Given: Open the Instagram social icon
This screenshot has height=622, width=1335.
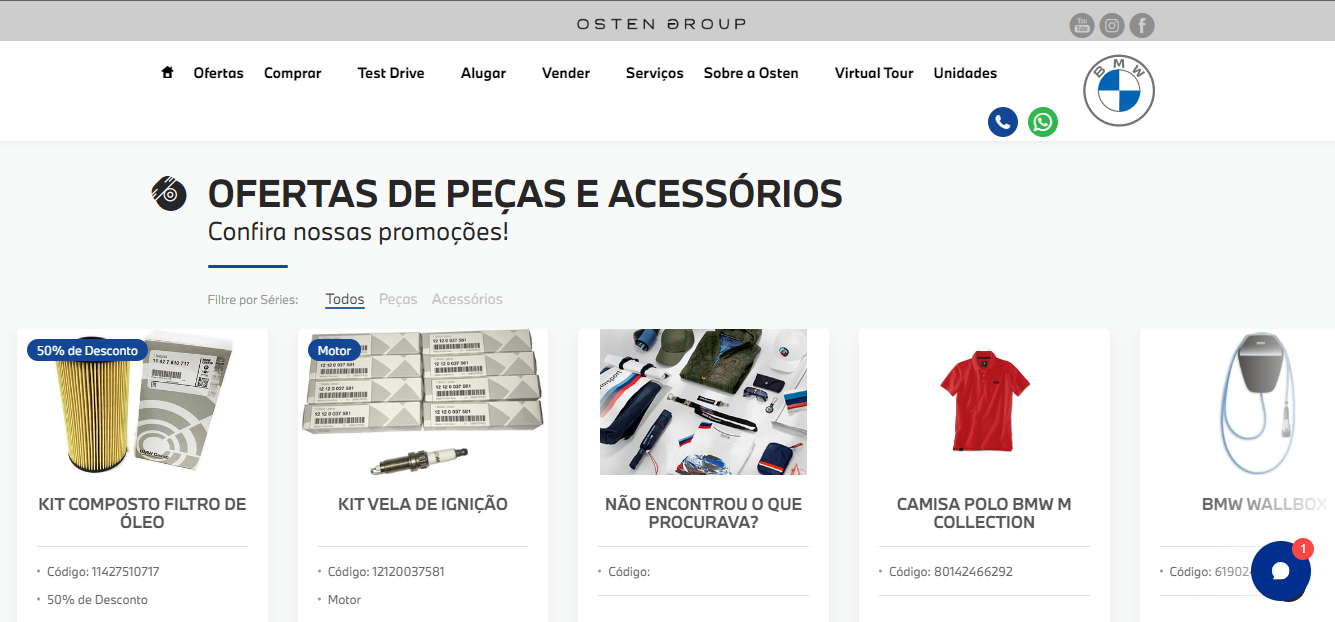Looking at the screenshot, I should pyautogui.click(x=1112, y=25).
